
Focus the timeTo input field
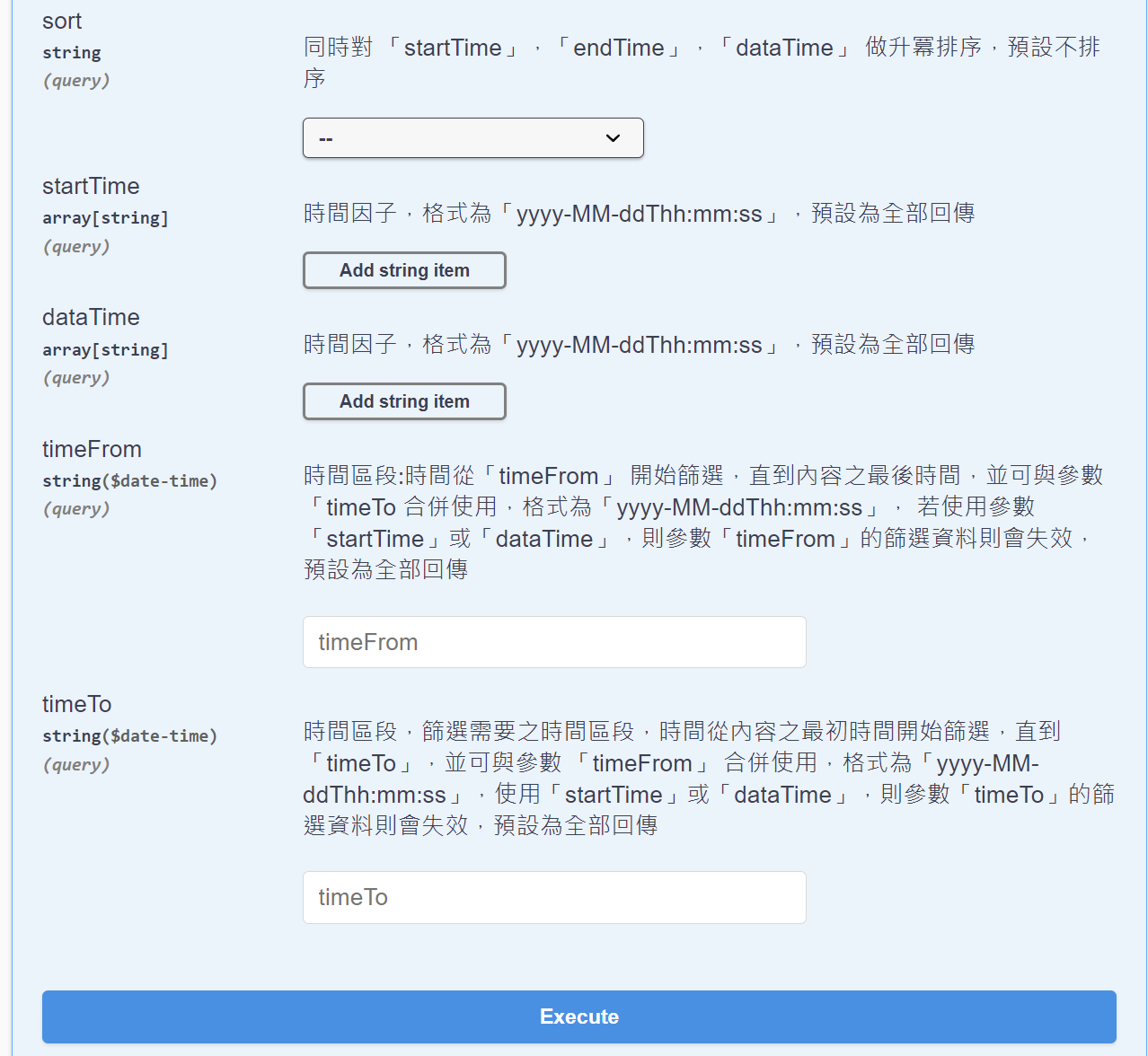click(x=554, y=897)
